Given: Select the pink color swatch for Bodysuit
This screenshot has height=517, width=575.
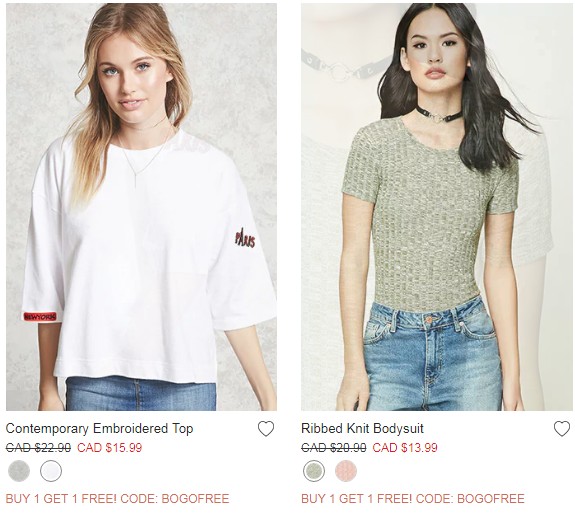Looking at the screenshot, I should click(x=346, y=471).
